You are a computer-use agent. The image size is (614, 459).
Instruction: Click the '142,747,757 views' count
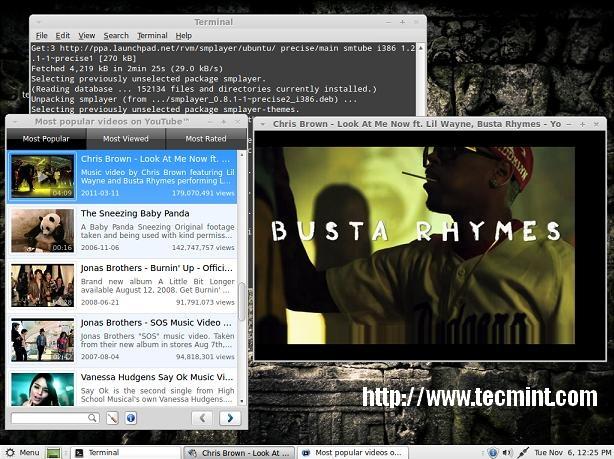coord(203,248)
